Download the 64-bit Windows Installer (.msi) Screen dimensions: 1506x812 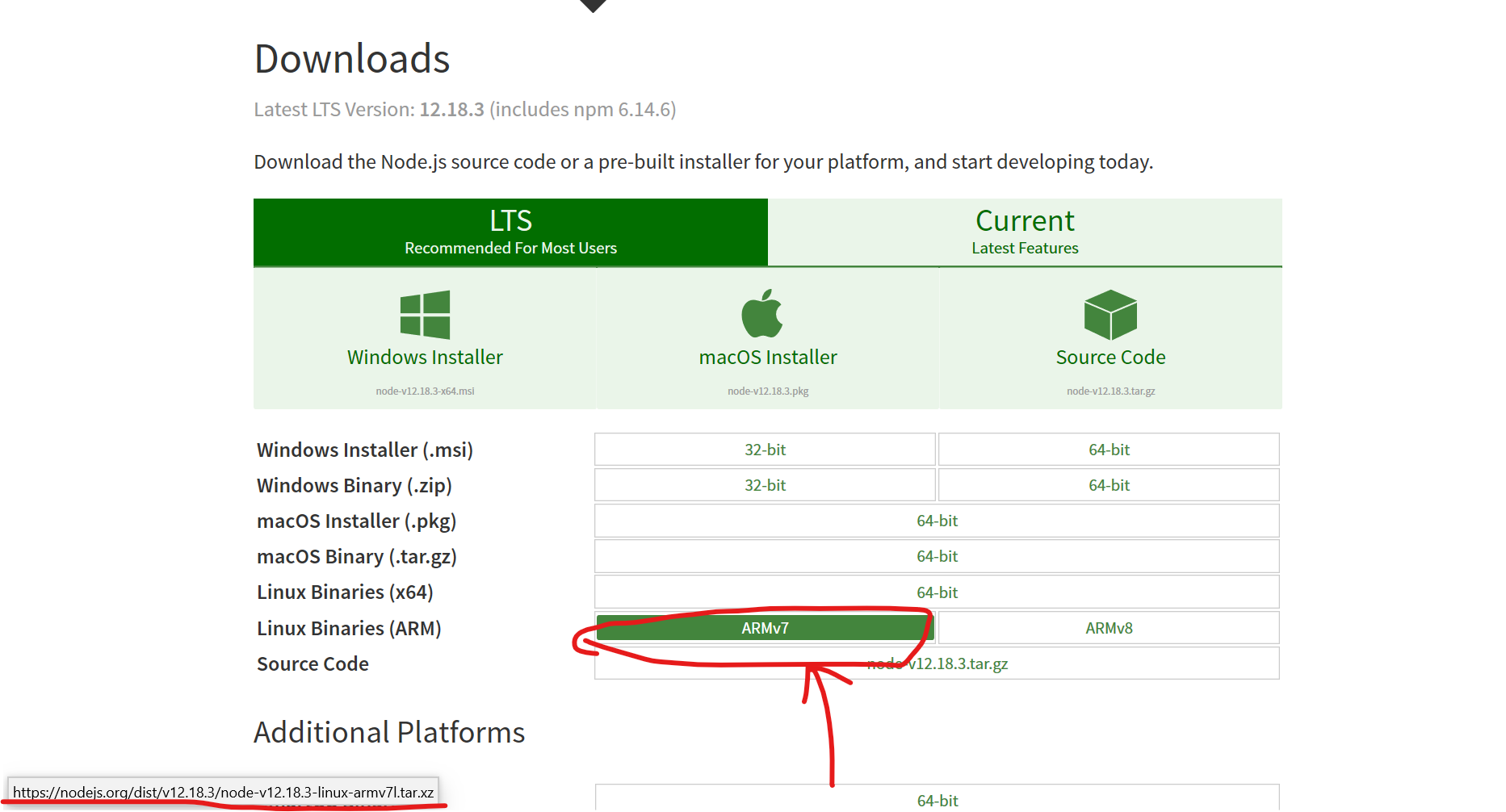tap(1109, 450)
